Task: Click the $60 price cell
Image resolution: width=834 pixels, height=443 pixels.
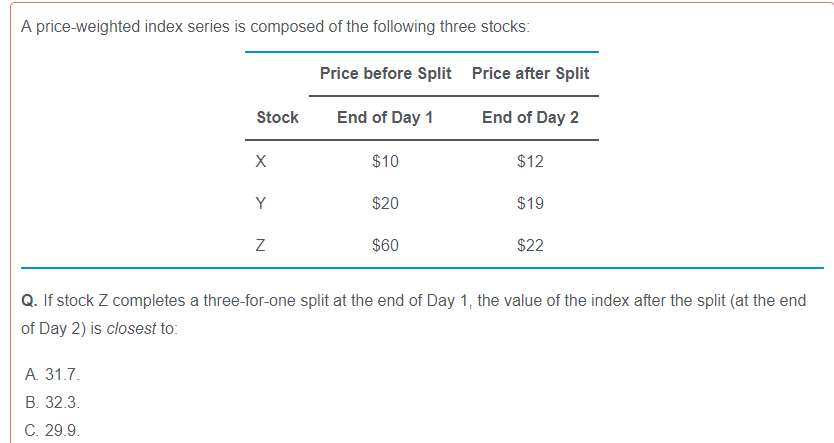Action: [385, 245]
